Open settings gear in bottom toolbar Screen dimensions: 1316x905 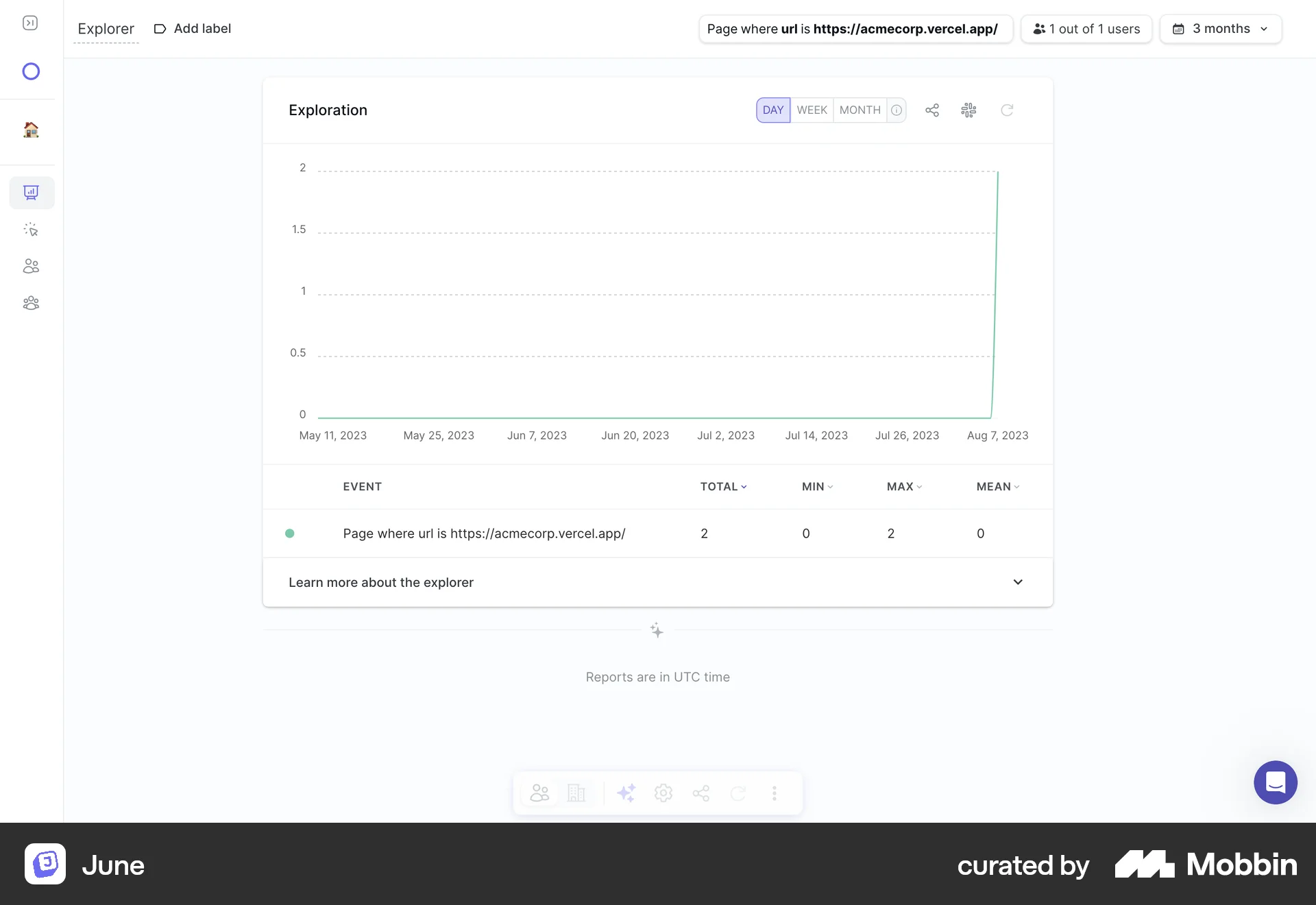tap(663, 793)
